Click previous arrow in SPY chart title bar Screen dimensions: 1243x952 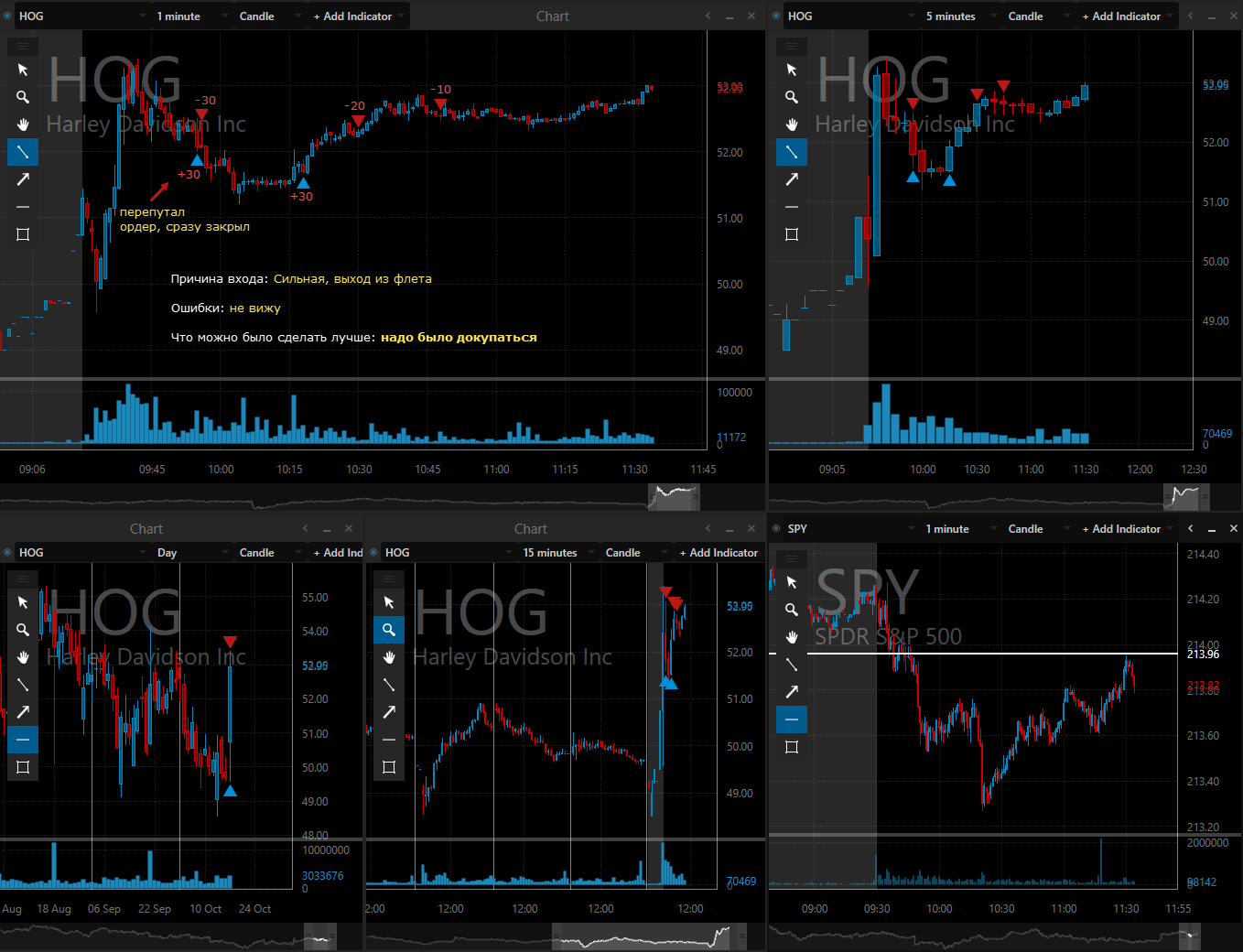[1190, 528]
